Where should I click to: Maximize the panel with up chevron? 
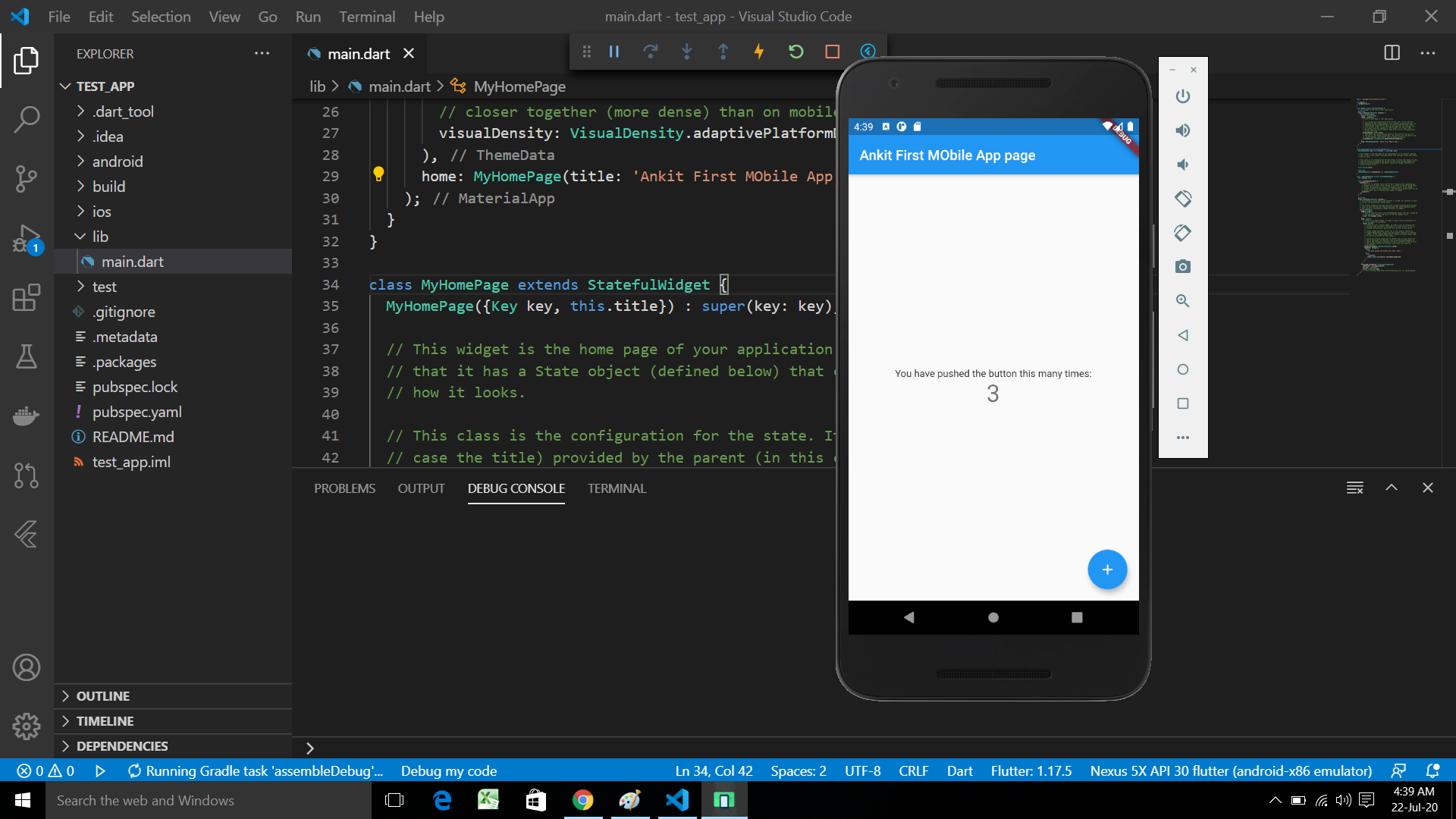pos(1392,488)
